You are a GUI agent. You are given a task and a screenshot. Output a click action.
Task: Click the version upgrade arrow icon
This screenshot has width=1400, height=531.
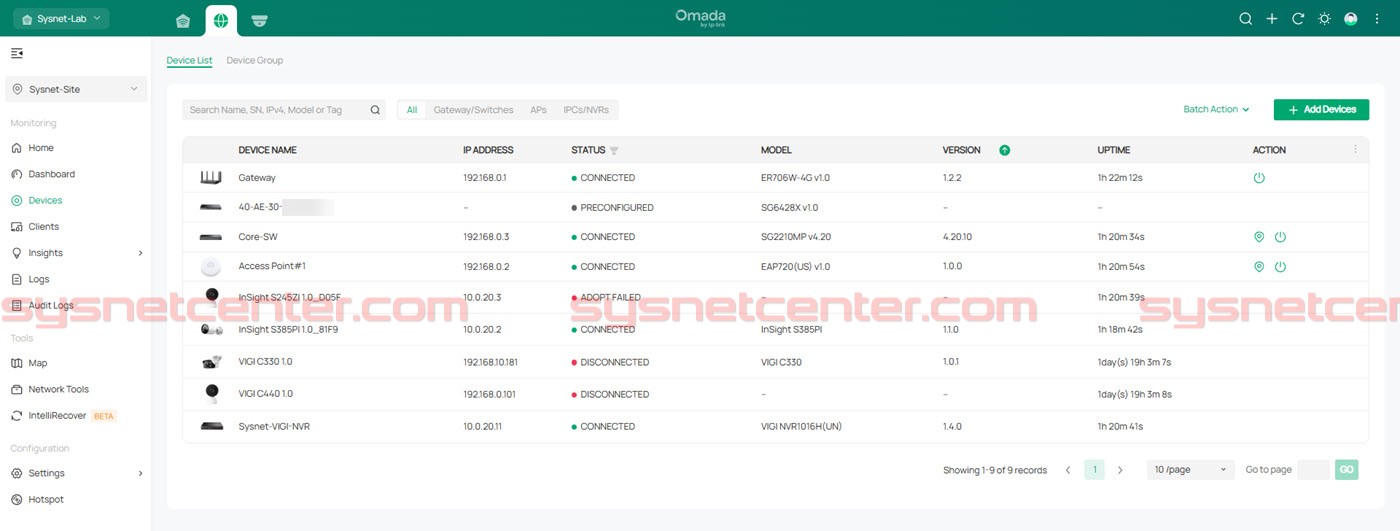[x=1004, y=150]
